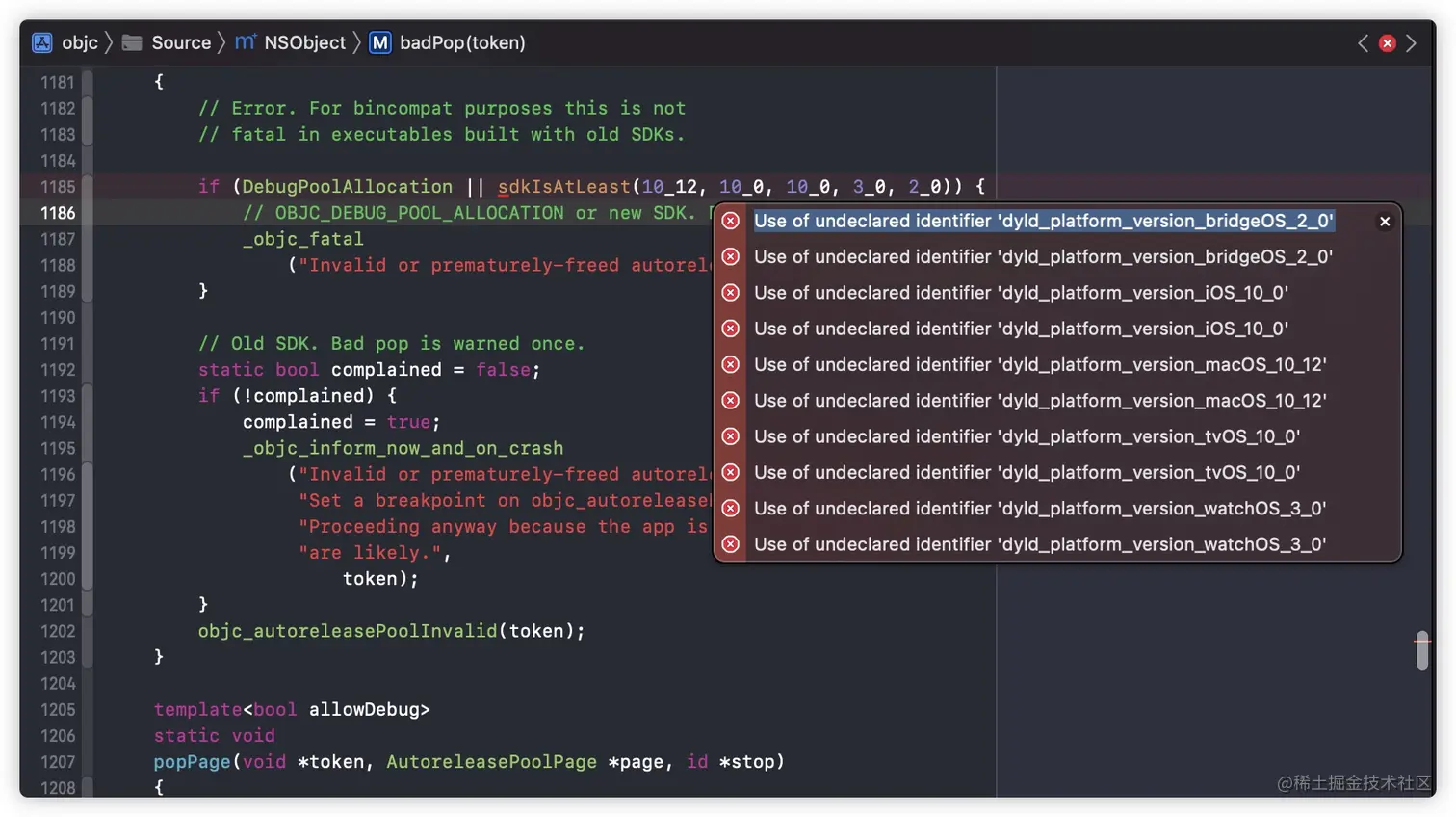The width and height of the screenshot is (1456, 817).
Task: Click the underlined sdkIsAtLeast call
Action: 563,187
